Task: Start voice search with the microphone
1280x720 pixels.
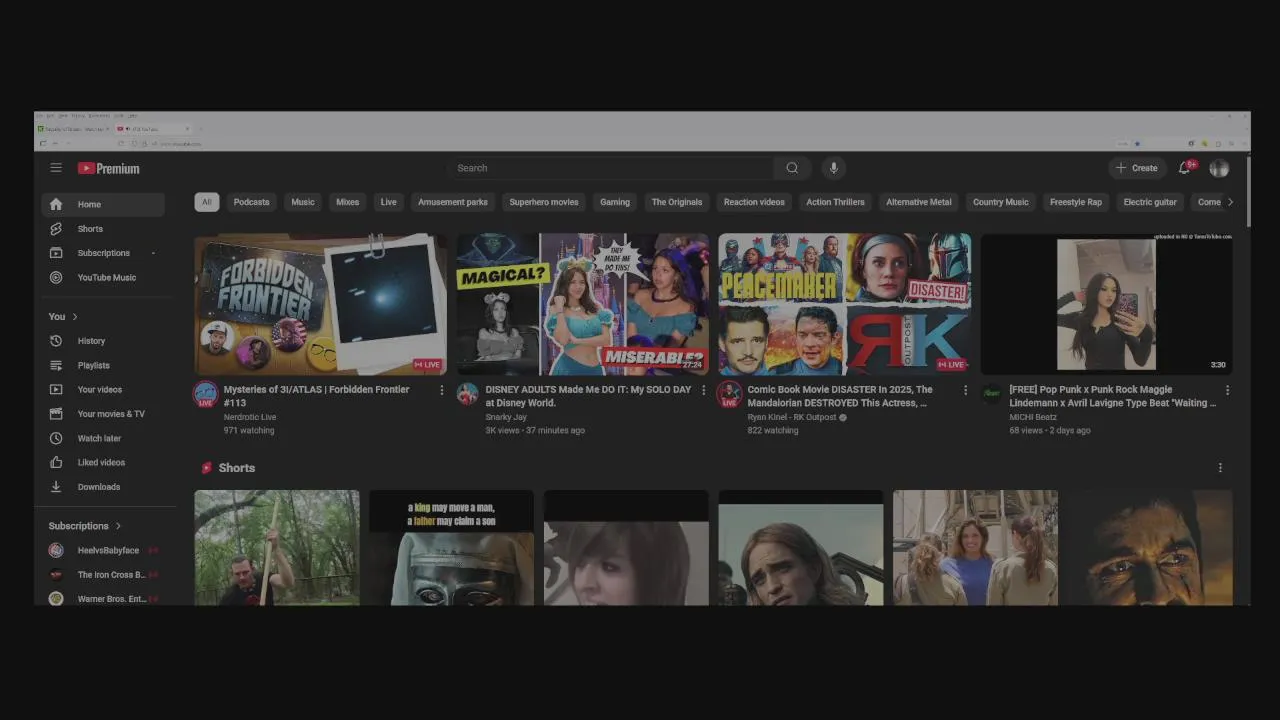Action: [x=833, y=168]
